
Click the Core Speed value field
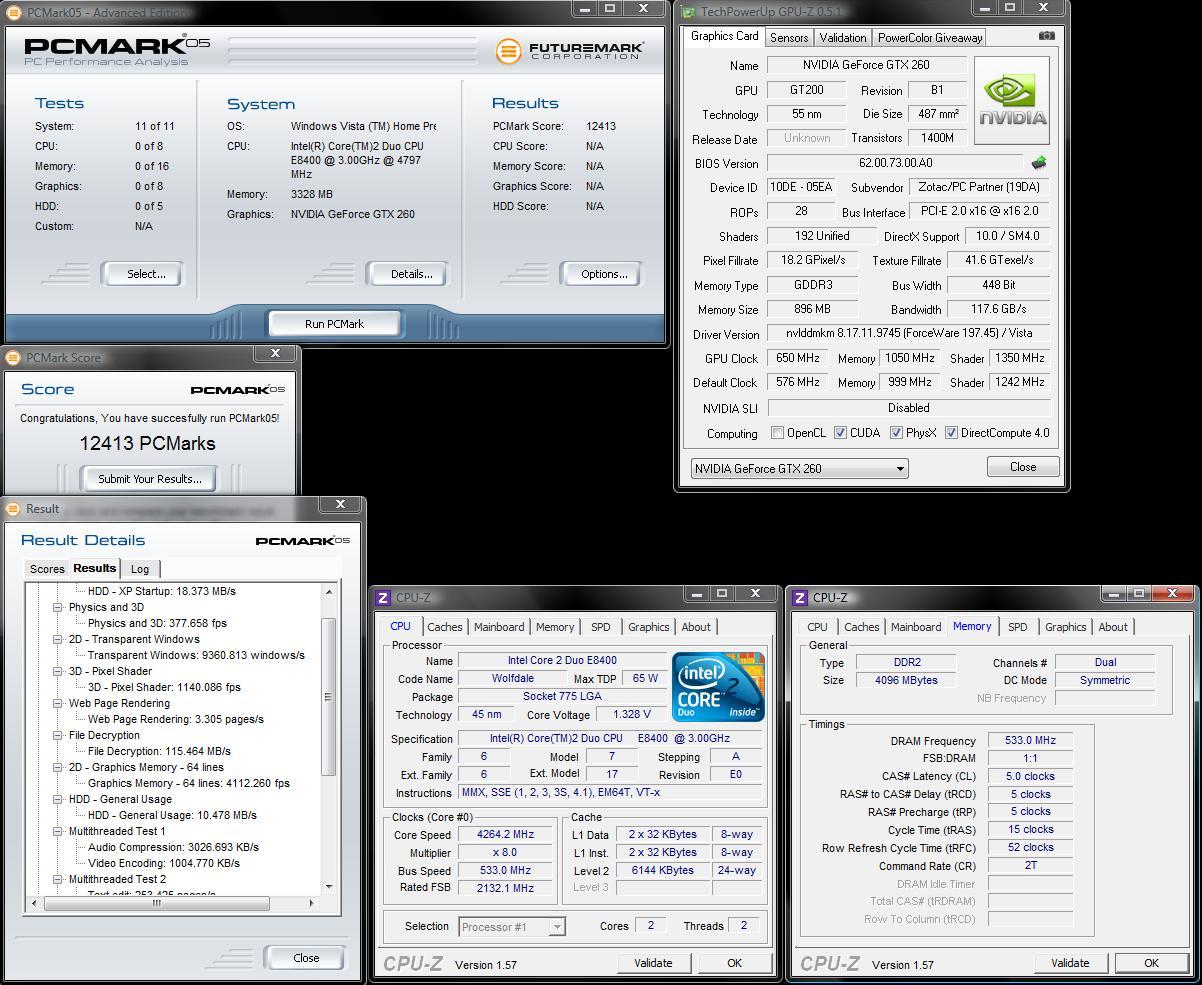point(504,834)
